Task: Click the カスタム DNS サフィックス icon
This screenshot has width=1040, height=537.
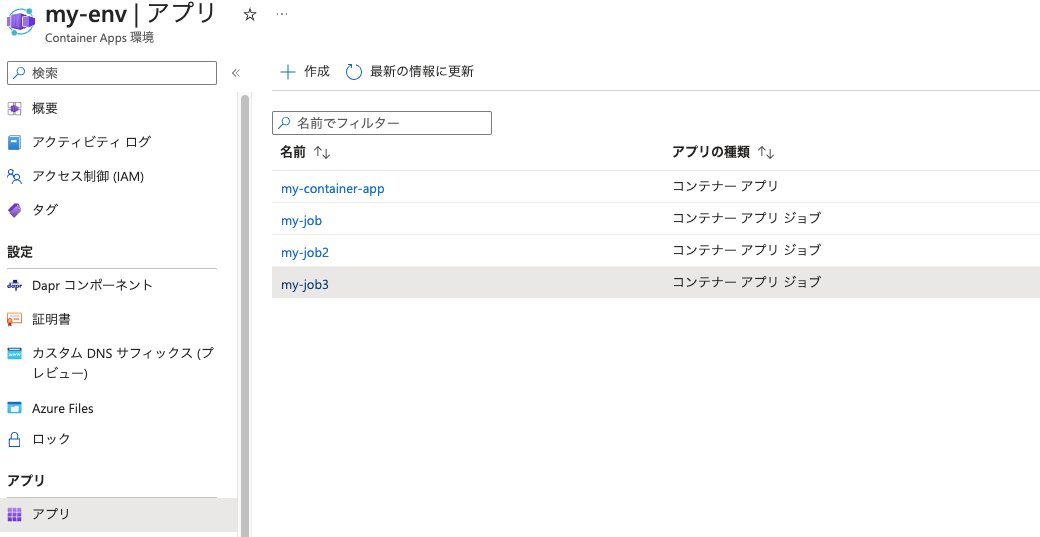Action: click(14, 353)
